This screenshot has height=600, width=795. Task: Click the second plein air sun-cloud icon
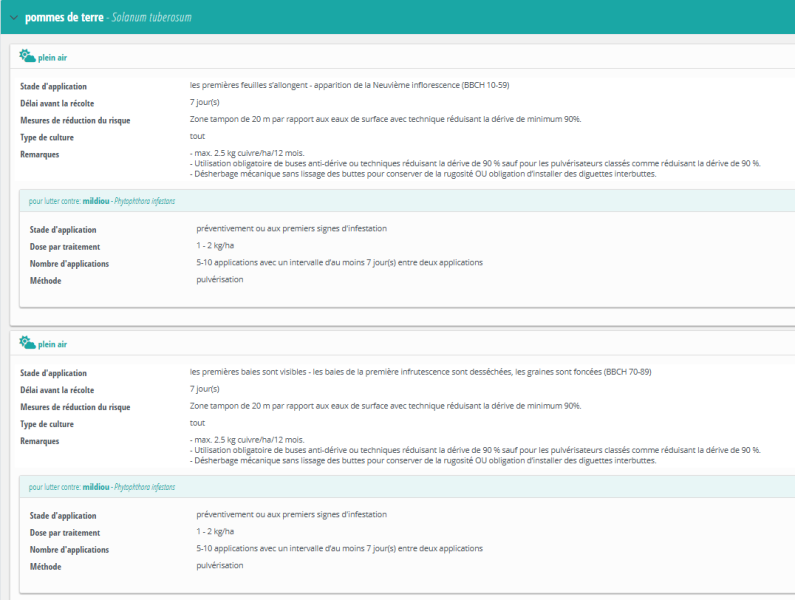pyautogui.click(x=27, y=345)
